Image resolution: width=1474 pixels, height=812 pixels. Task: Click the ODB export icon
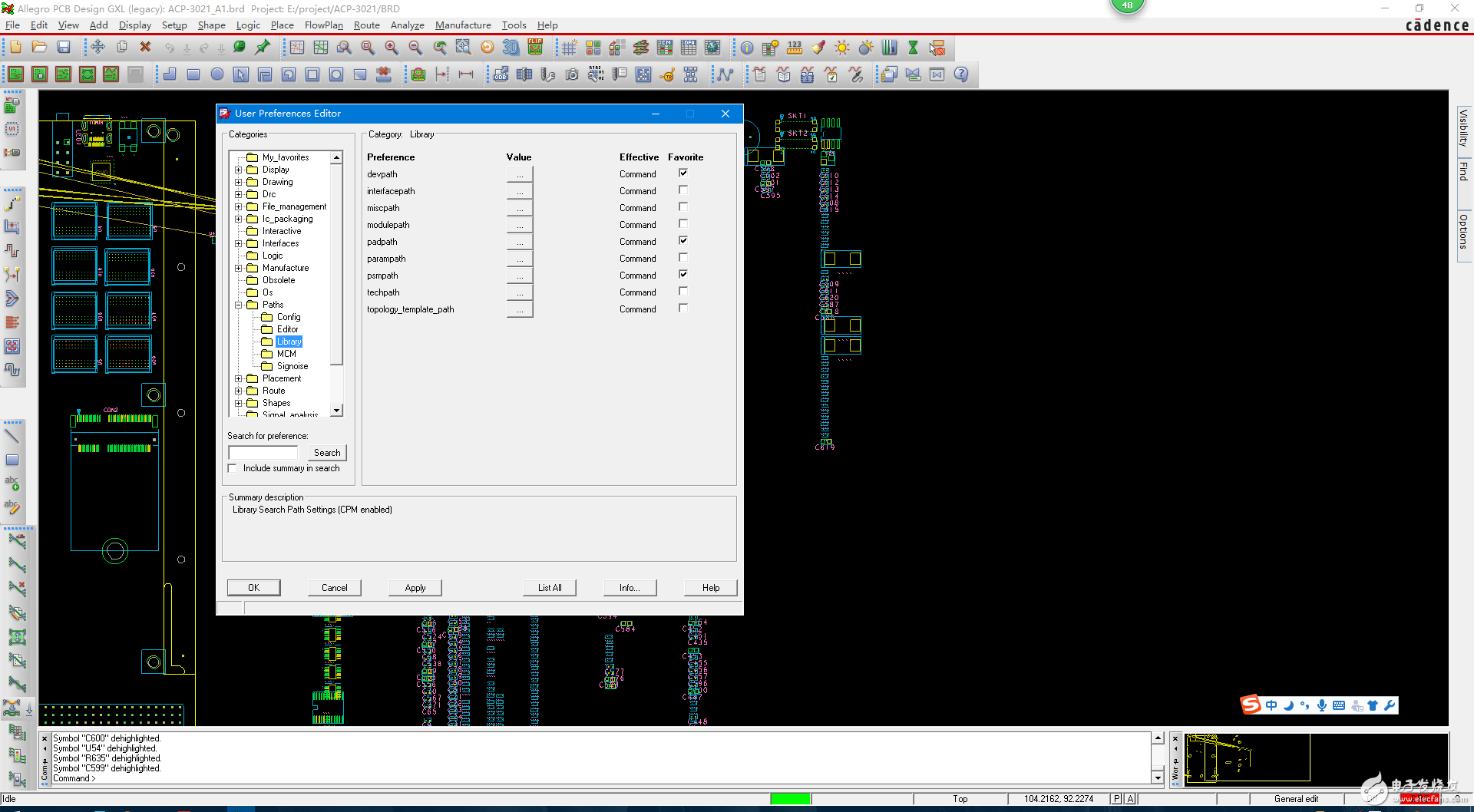[501, 74]
